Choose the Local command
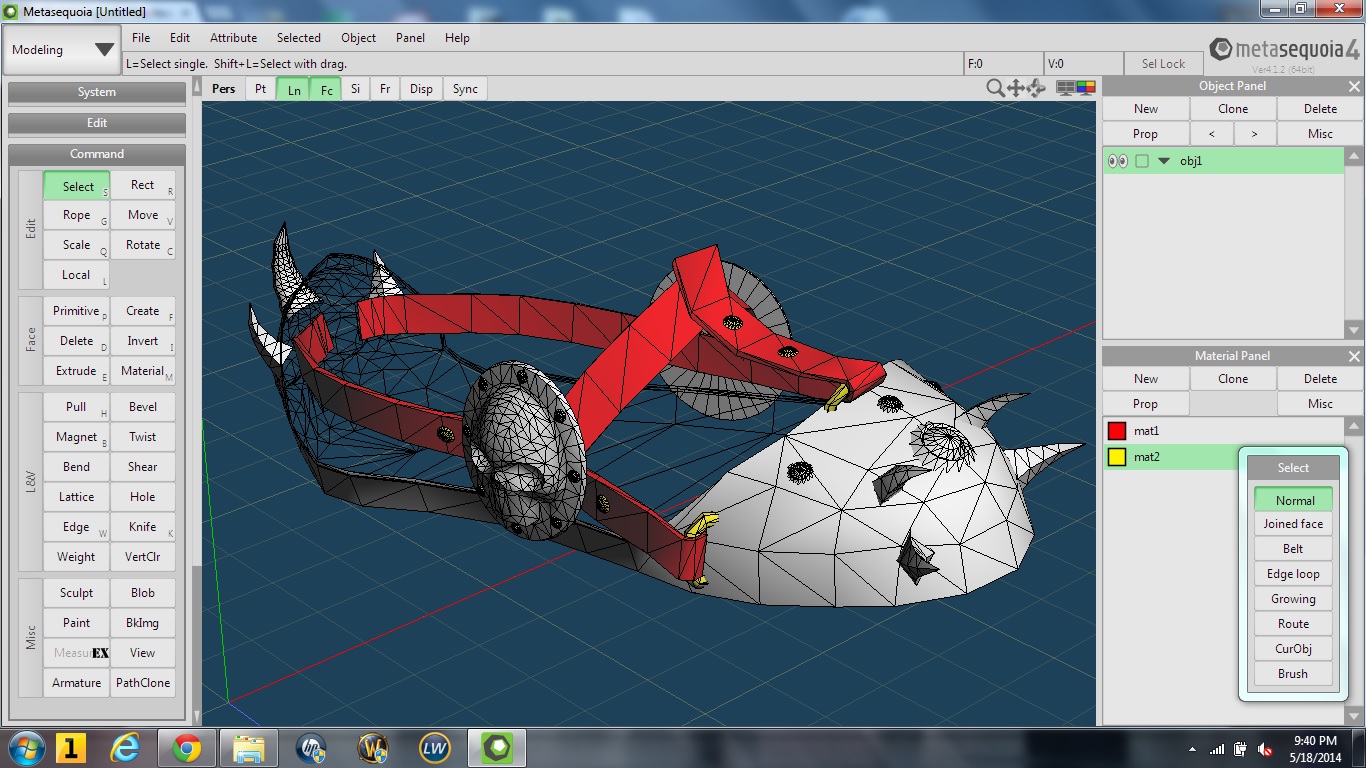This screenshot has height=768, width=1366. (x=76, y=275)
